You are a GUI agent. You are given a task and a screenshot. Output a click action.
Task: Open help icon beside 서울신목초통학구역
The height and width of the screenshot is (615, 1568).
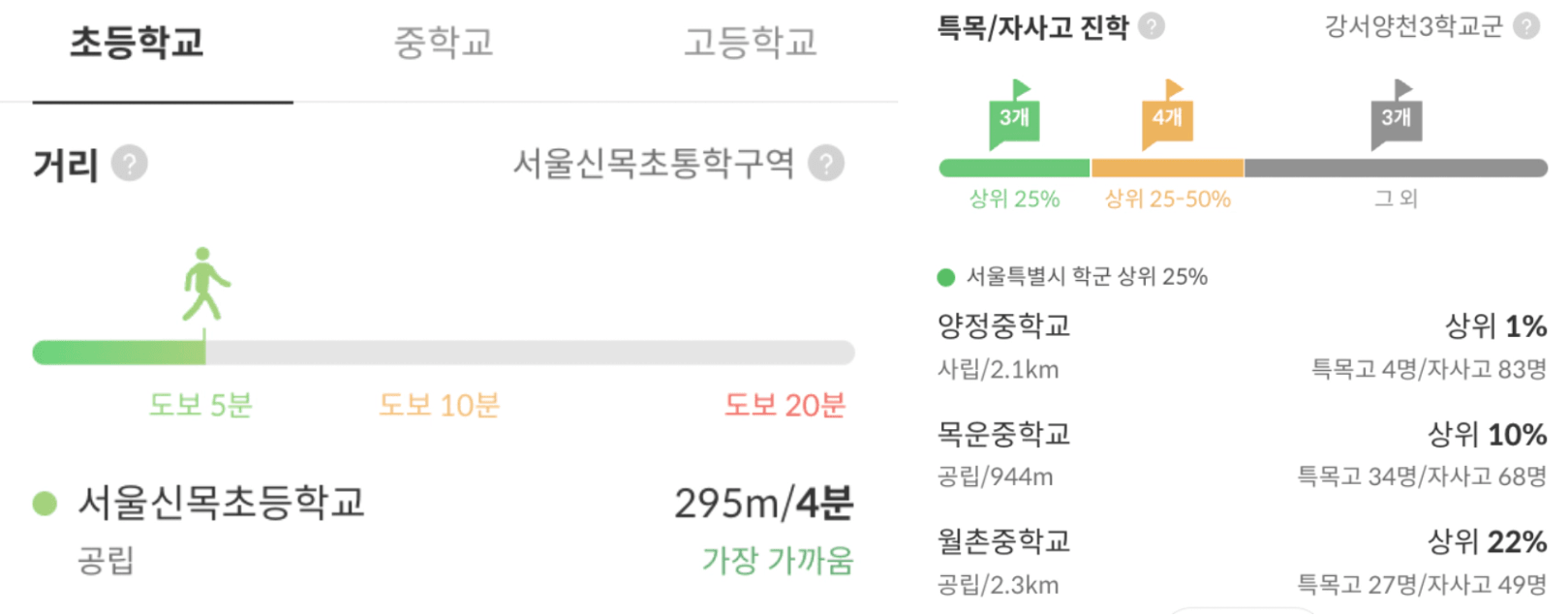(x=826, y=164)
